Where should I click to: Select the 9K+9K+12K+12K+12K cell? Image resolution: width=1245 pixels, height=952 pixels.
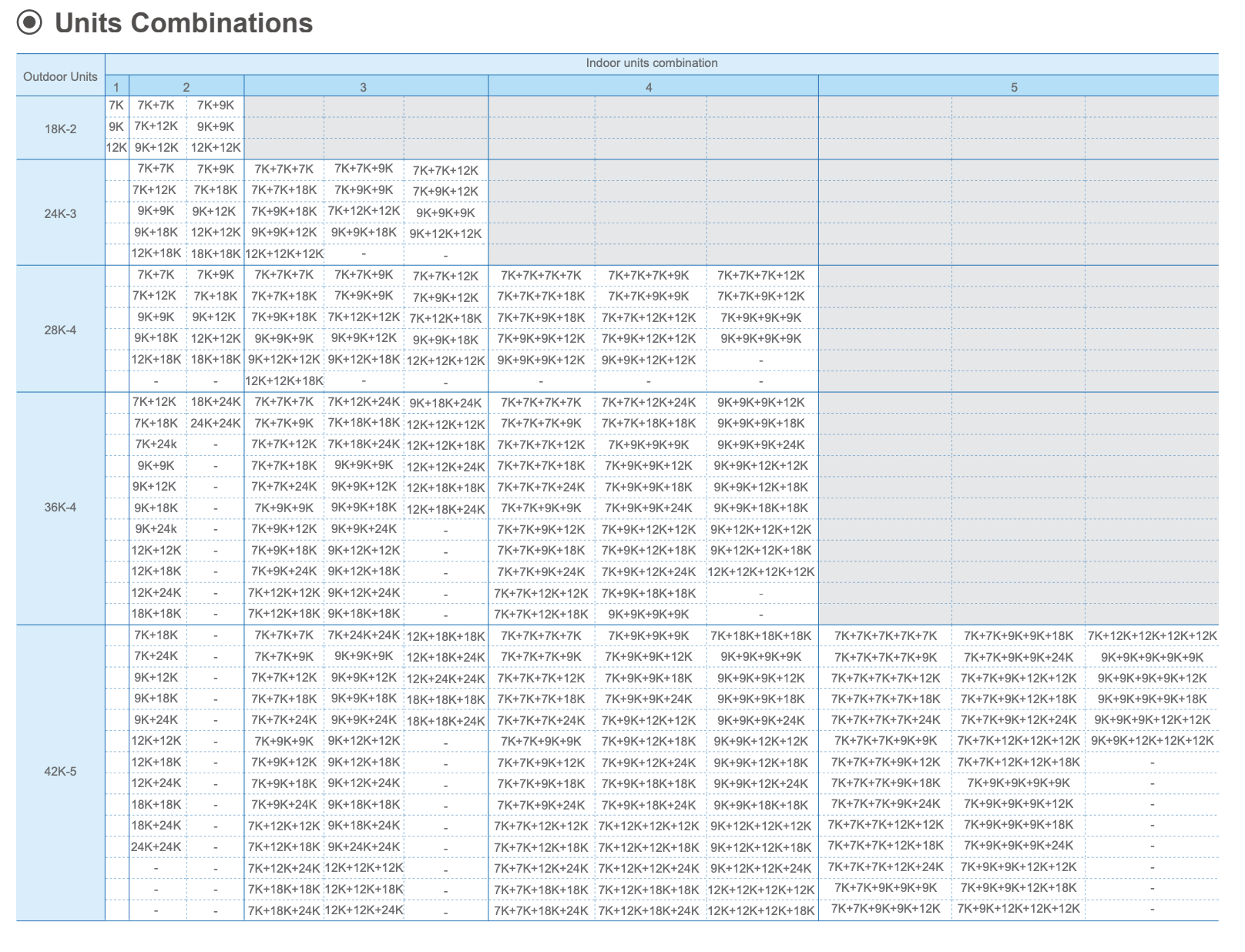(1152, 740)
